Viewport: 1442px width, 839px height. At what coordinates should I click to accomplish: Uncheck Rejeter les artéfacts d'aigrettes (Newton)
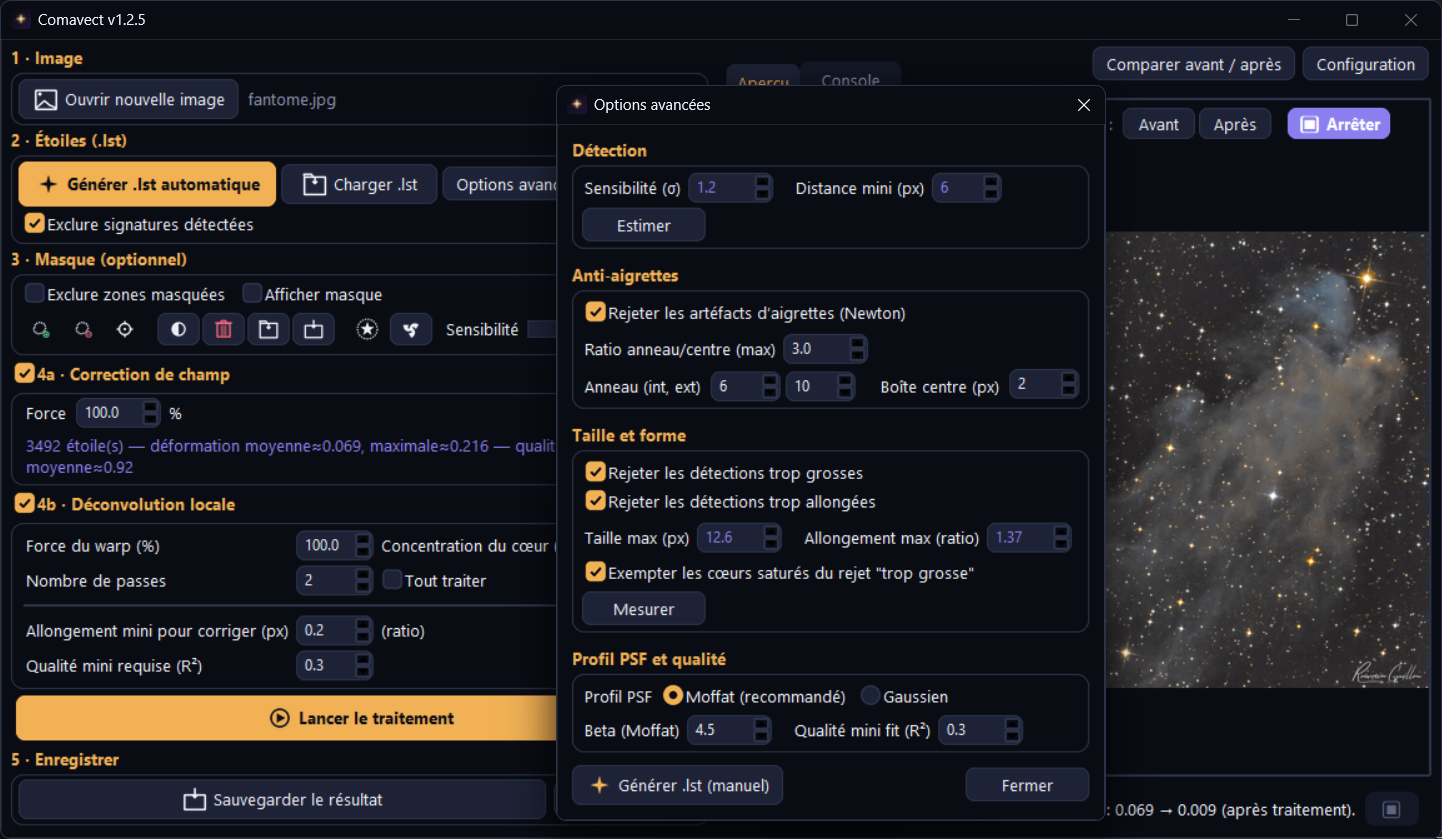pyautogui.click(x=595, y=313)
